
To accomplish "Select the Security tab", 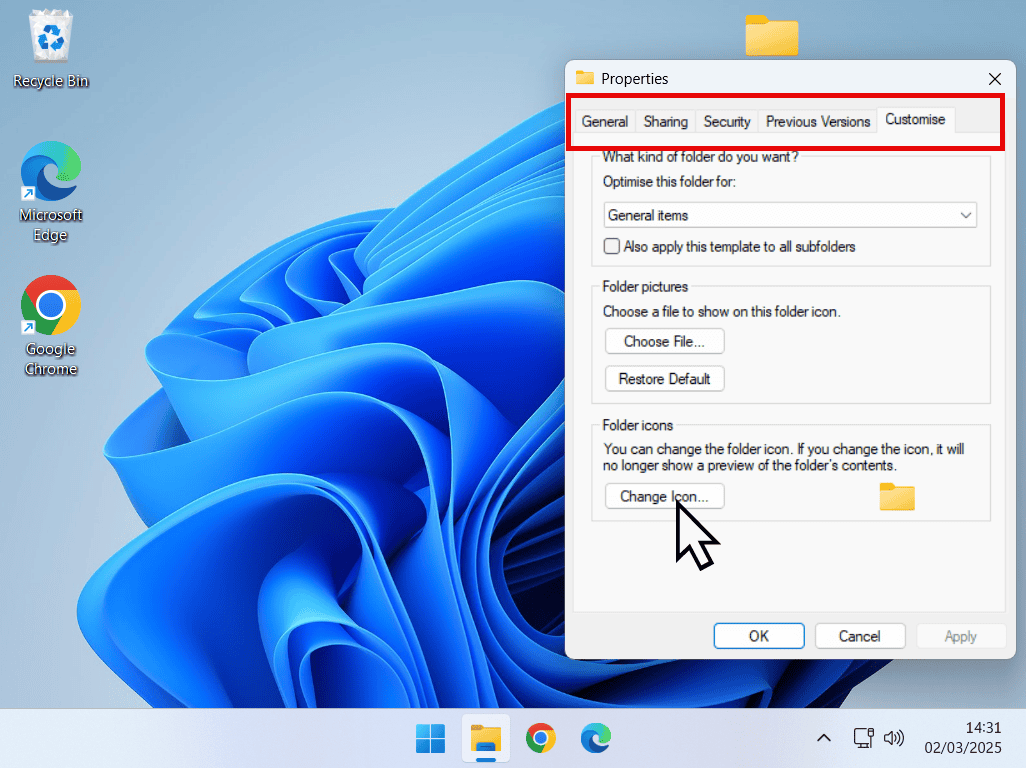I will (x=726, y=121).
